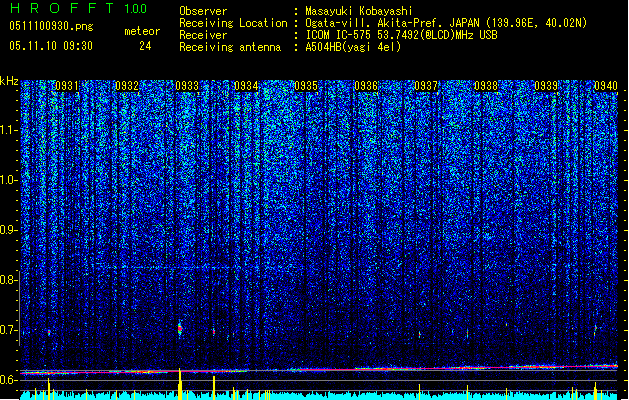Screen dimensions: 629x400
Task: Click the 0933 time marker
Action: click(x=187, y=86)
